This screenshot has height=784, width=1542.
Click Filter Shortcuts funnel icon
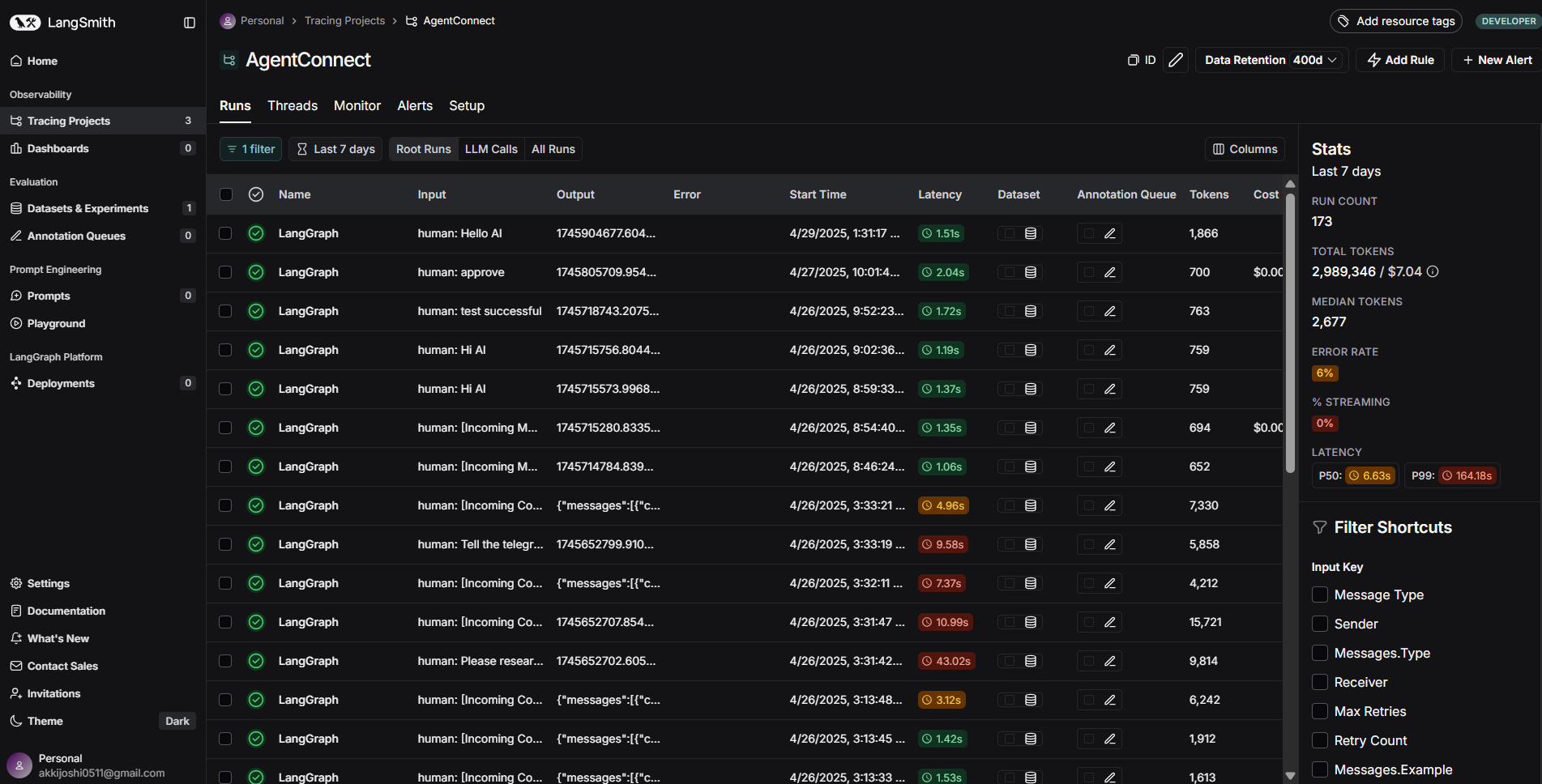tap(1319, 527)
